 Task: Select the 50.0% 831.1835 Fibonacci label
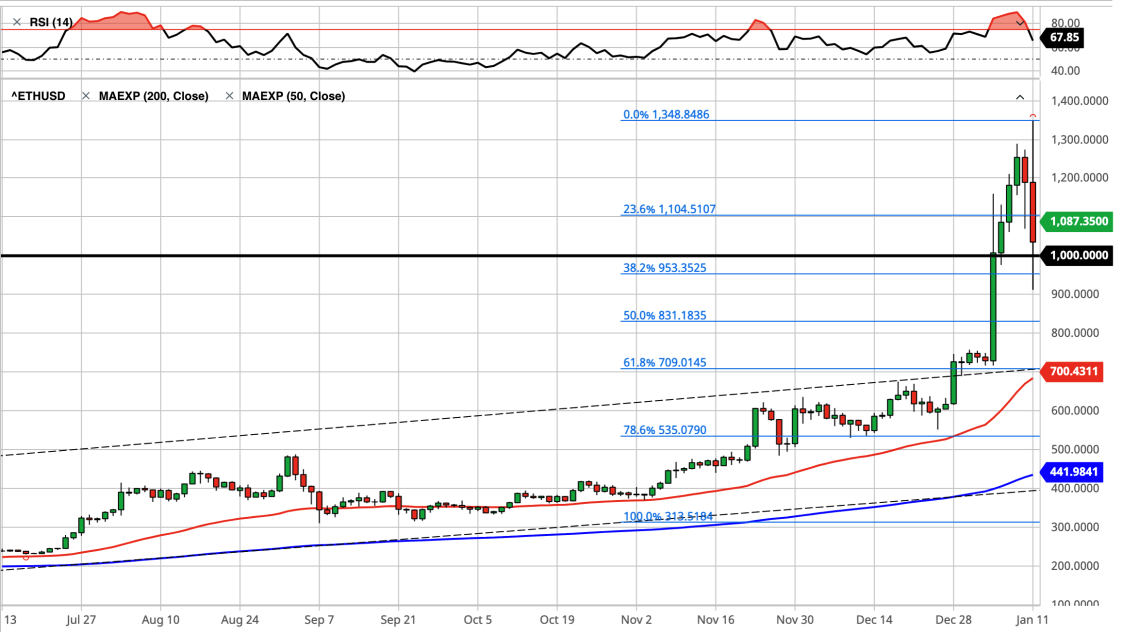(x=665, y=315)
